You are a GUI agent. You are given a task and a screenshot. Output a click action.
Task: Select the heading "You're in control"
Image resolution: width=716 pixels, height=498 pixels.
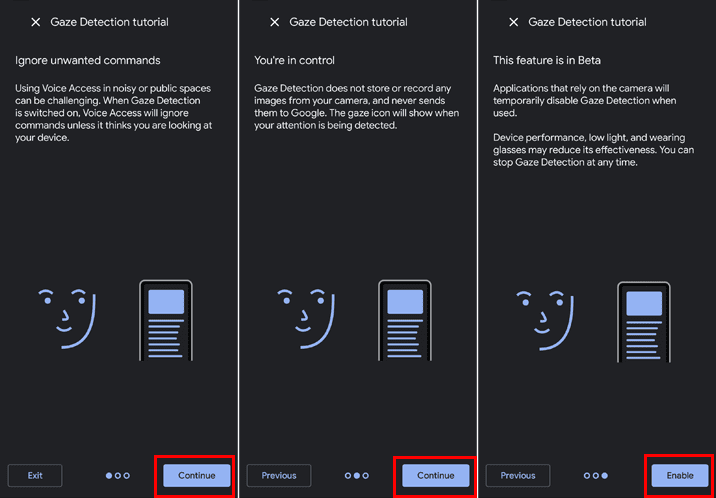tap(295, 60)
